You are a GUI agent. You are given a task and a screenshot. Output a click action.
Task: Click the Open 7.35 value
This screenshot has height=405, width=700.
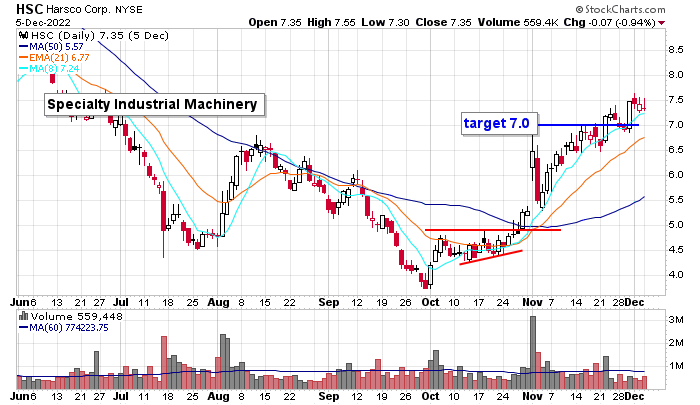275,22
